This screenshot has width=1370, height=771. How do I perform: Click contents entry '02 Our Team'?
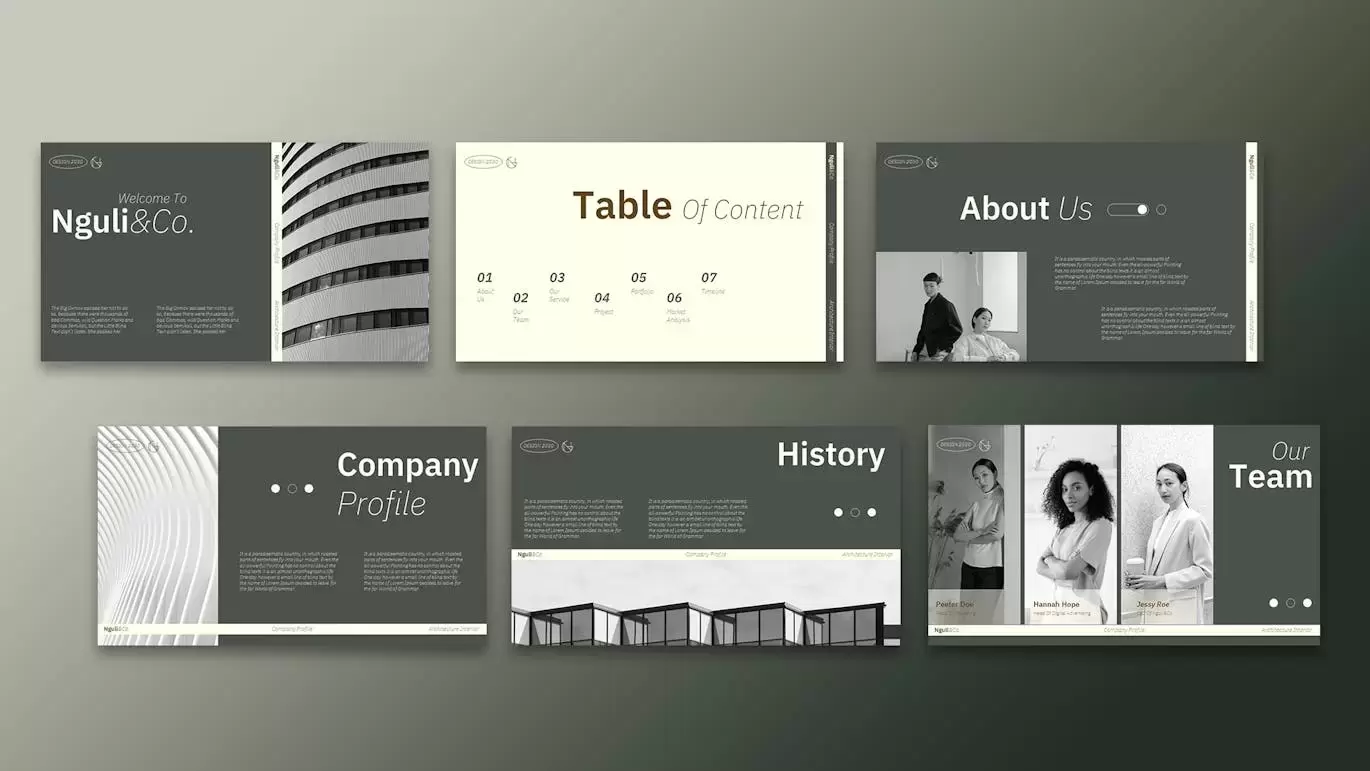point(521,306)
